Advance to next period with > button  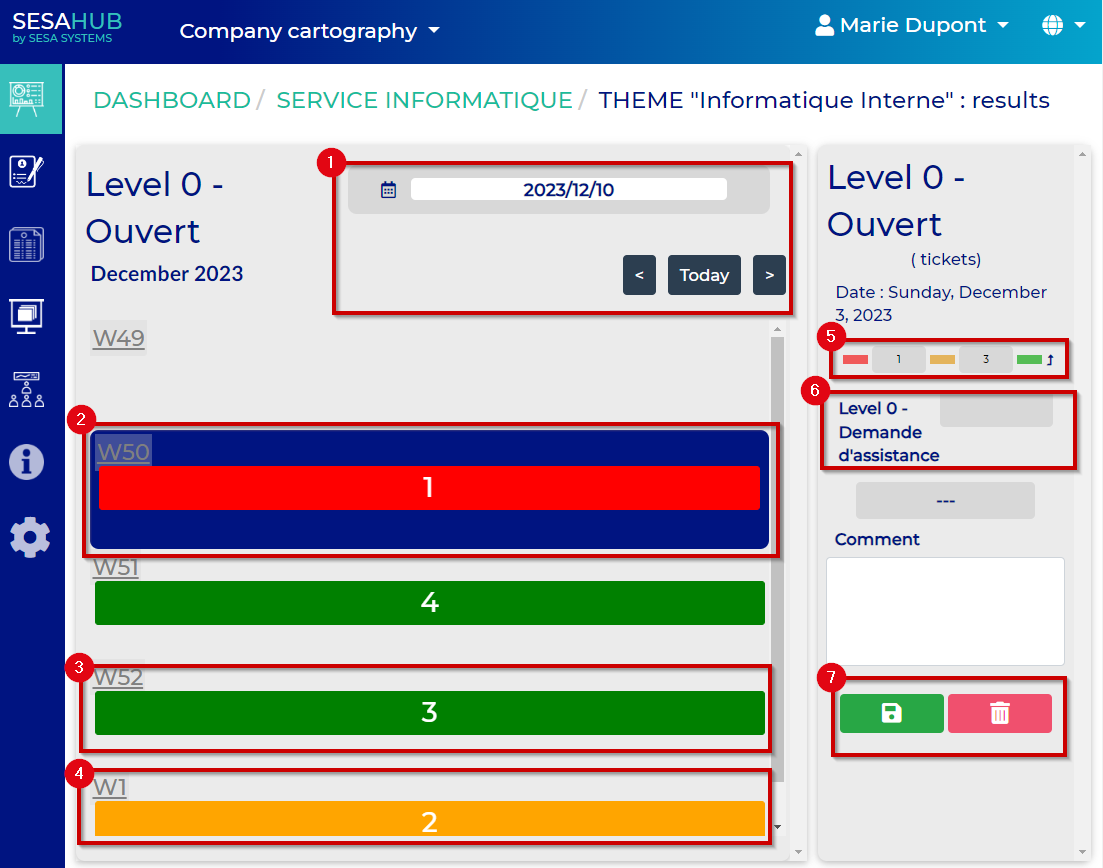coord(769,275)
